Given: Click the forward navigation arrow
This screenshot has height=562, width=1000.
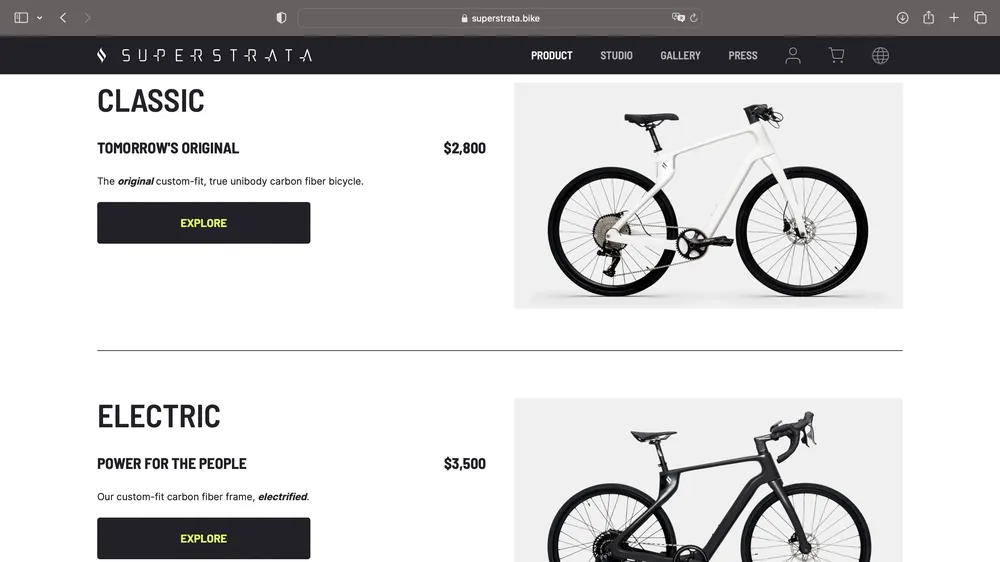Looking at the screenshot, I should pos(87,18).
